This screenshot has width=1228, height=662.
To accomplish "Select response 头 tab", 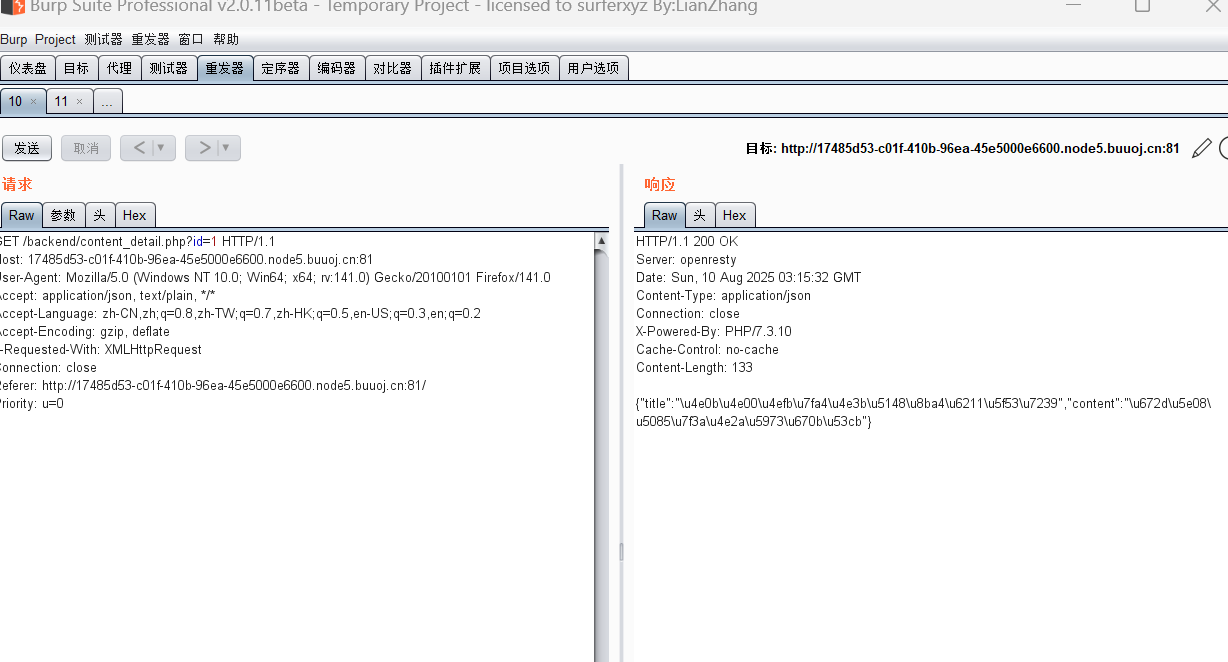I will pyautogui.click(x=700, y=215).
